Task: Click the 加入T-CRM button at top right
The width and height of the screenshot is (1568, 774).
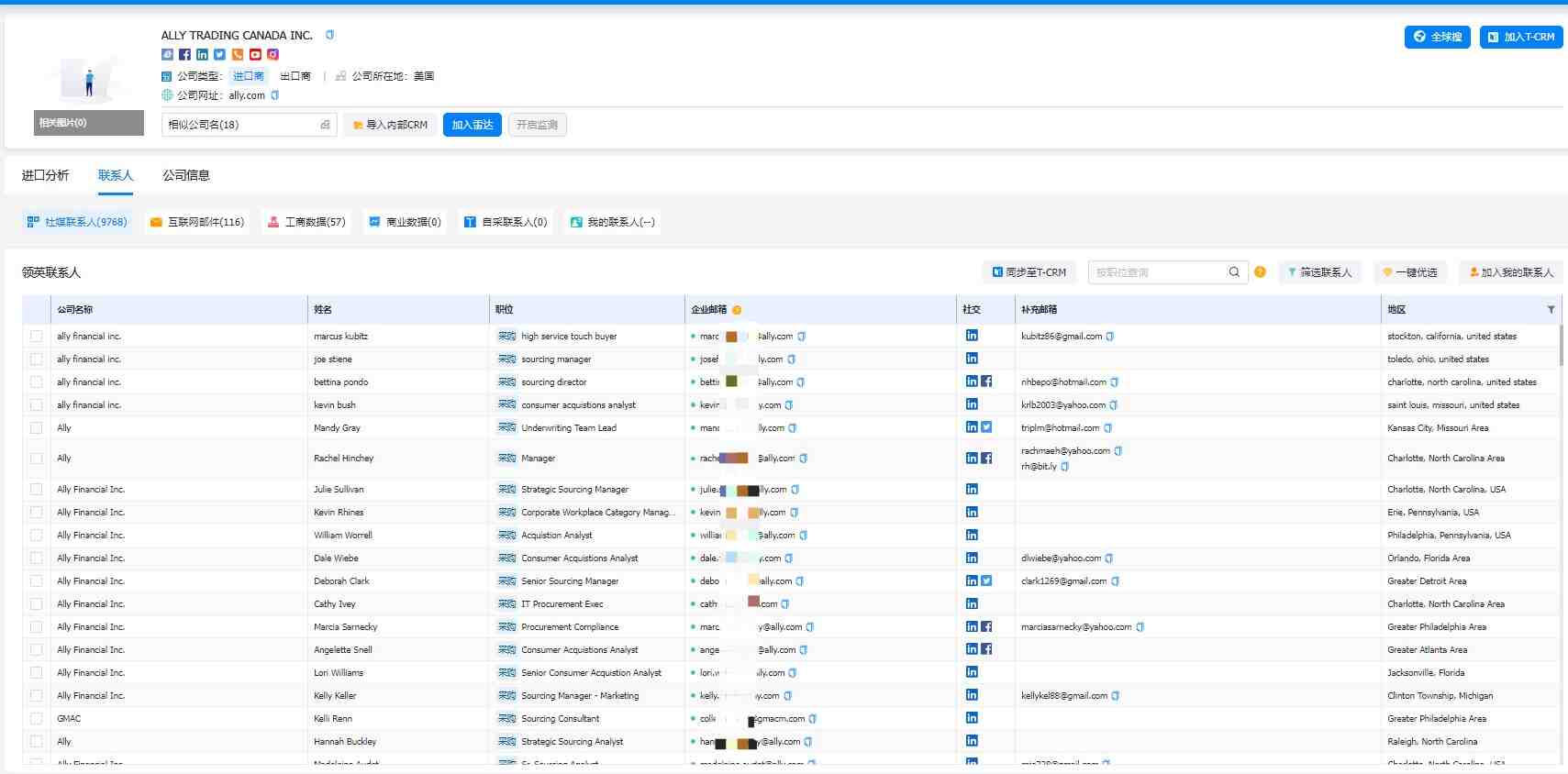Action: click(1521, 37)
